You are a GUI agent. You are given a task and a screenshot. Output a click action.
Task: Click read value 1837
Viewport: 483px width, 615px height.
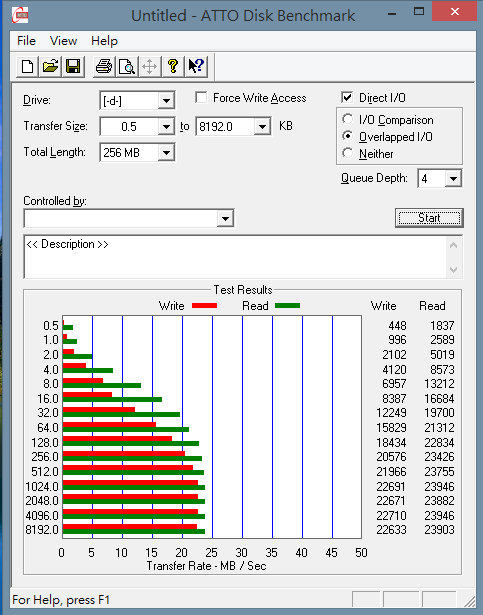tap(442, 326)
